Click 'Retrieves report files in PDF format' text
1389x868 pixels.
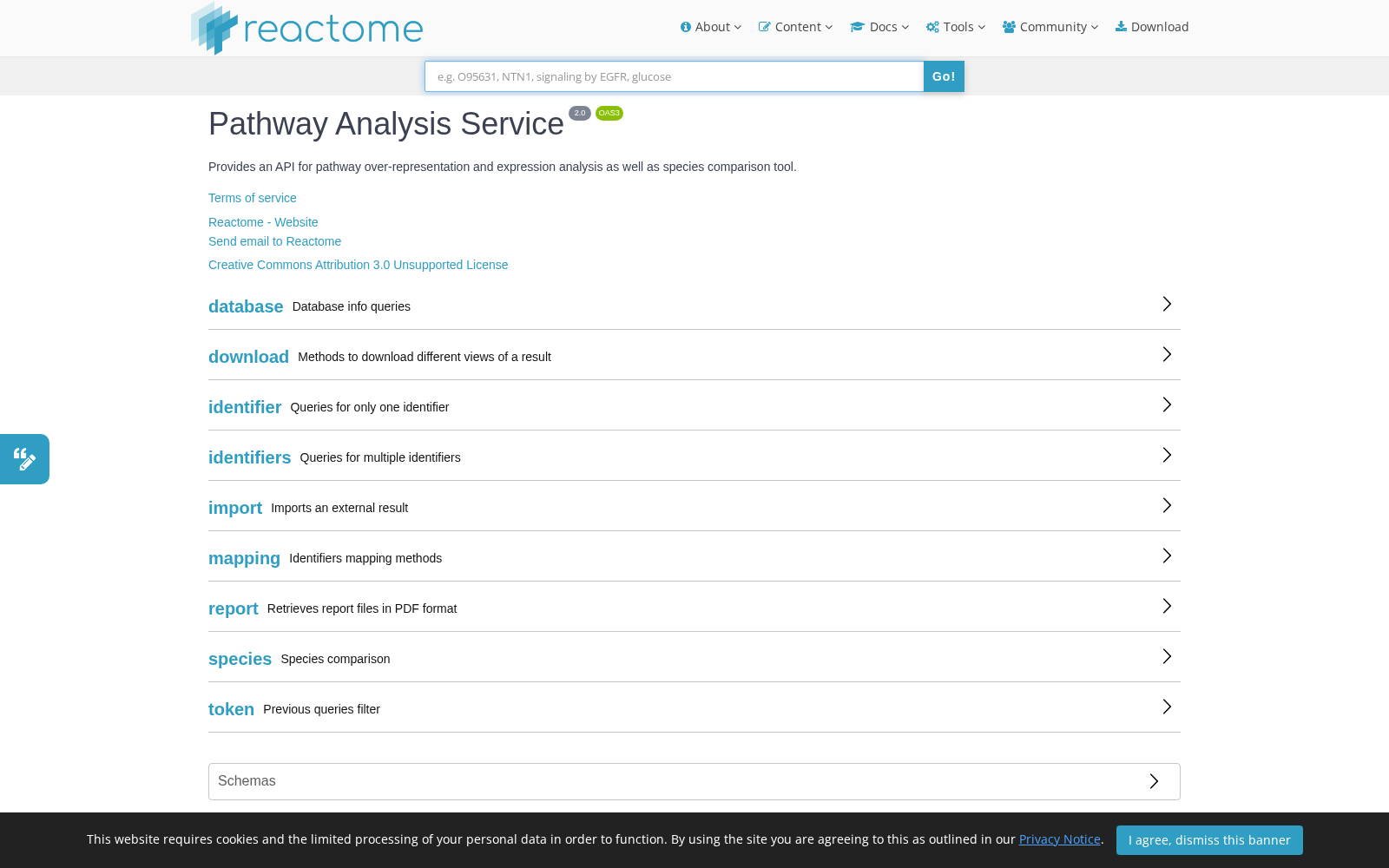pos(362,608)
